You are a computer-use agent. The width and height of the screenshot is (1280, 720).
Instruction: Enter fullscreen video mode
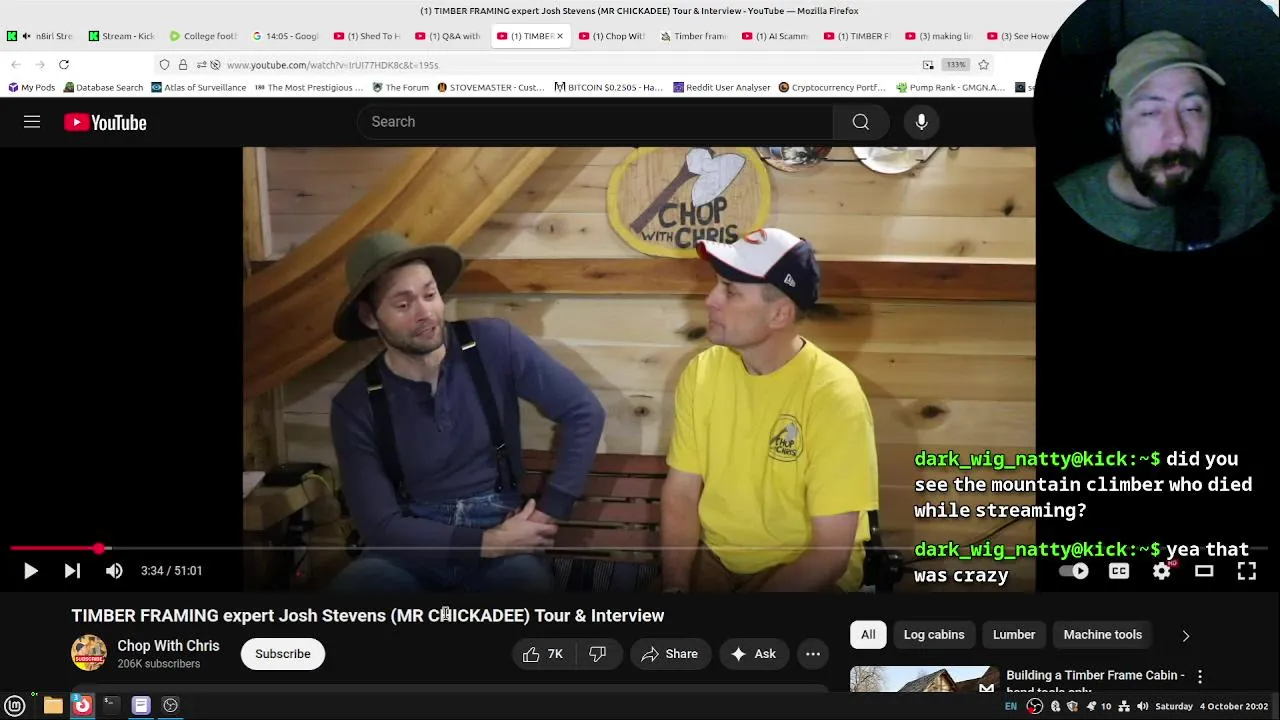click(x=1247, y=571)
